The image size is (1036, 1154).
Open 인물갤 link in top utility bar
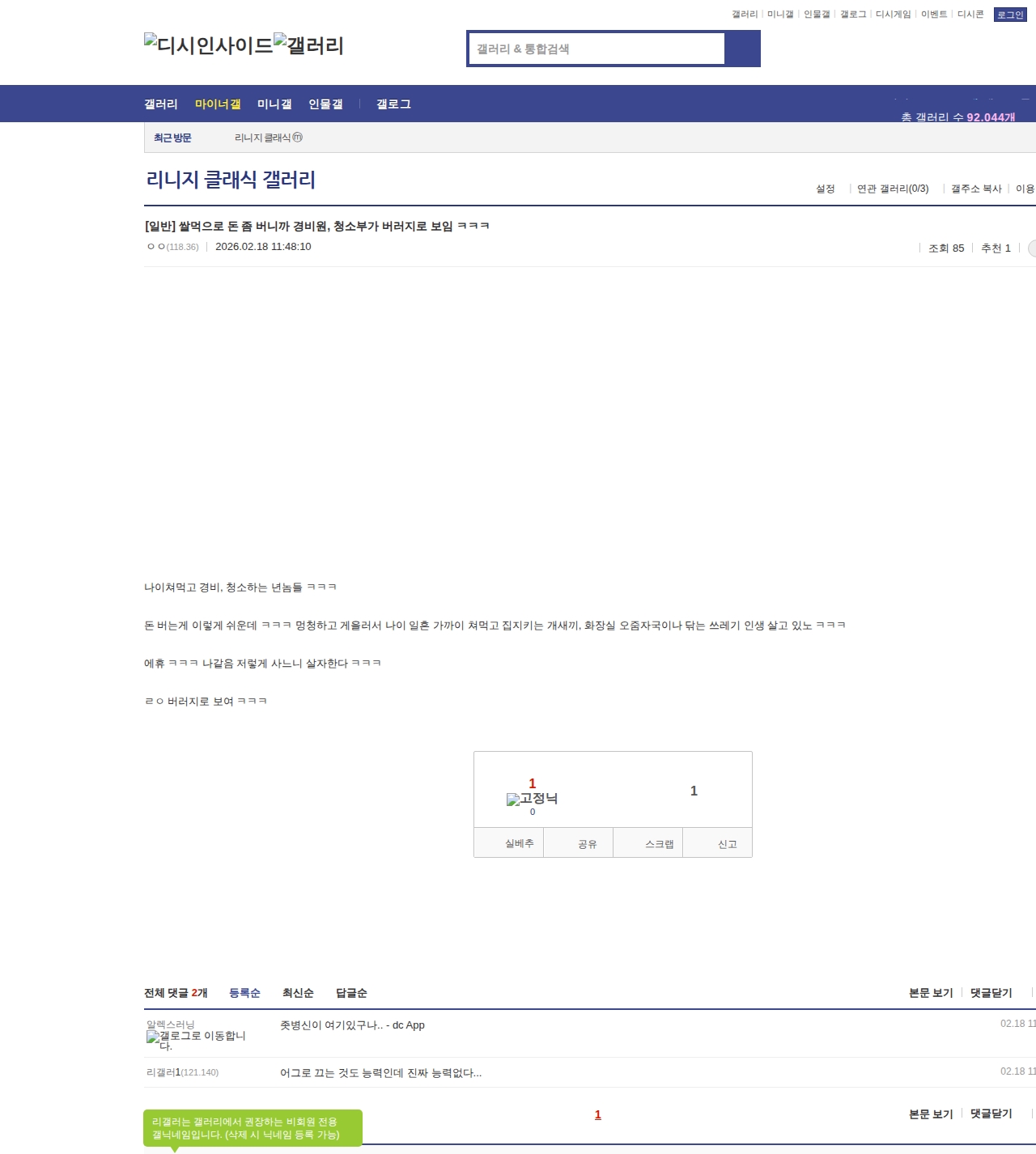click(817, 15)
